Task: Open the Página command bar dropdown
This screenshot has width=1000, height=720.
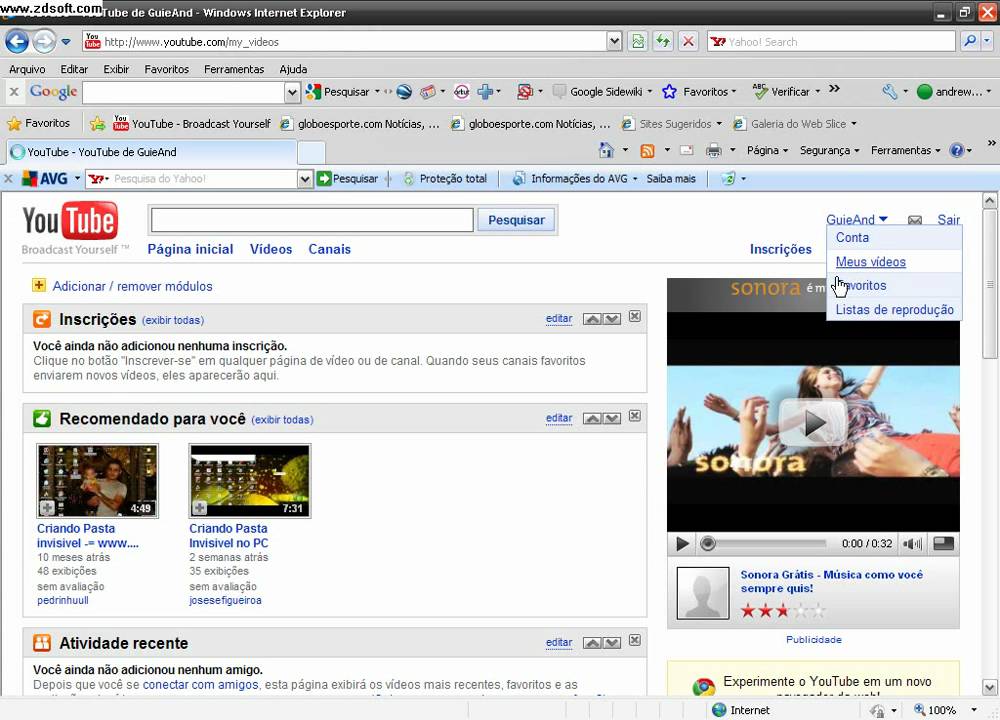Action: coord(768,151)
